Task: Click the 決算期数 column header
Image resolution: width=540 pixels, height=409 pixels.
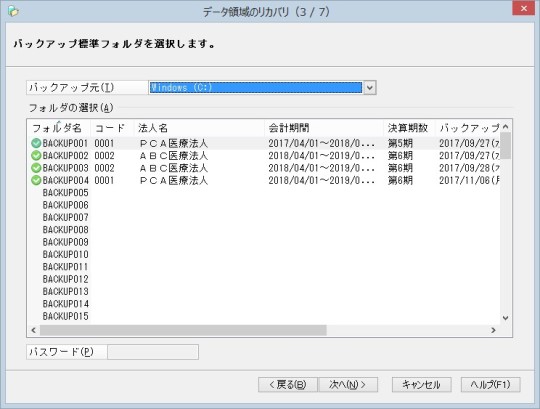Action: click(409, 128)
